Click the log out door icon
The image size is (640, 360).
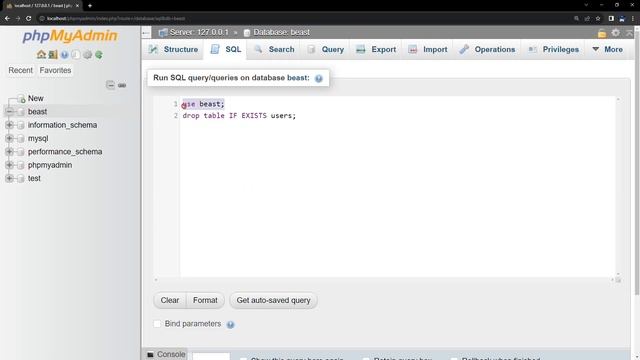point(53,54)
